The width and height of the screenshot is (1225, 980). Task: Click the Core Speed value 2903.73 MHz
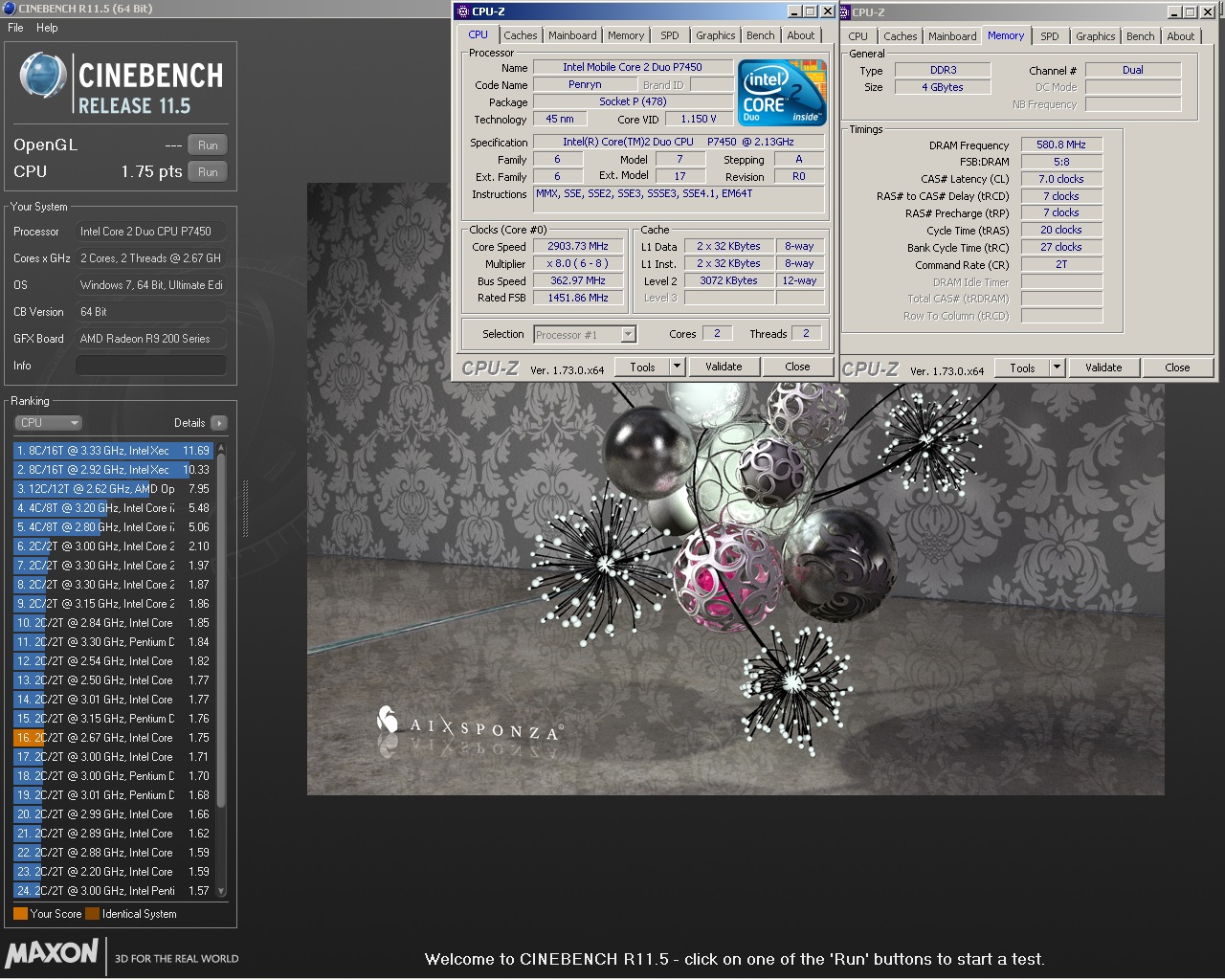(x=578, y=246)
